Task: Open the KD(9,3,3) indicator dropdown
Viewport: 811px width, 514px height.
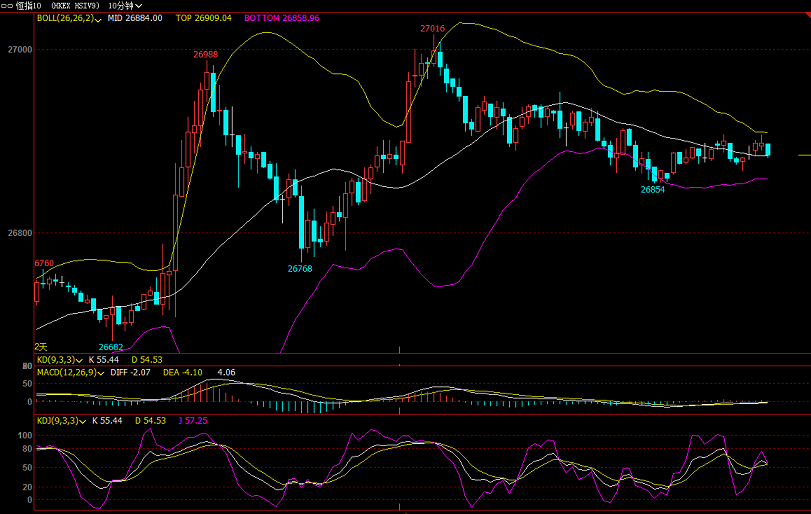Action: (x=80, y=359)
